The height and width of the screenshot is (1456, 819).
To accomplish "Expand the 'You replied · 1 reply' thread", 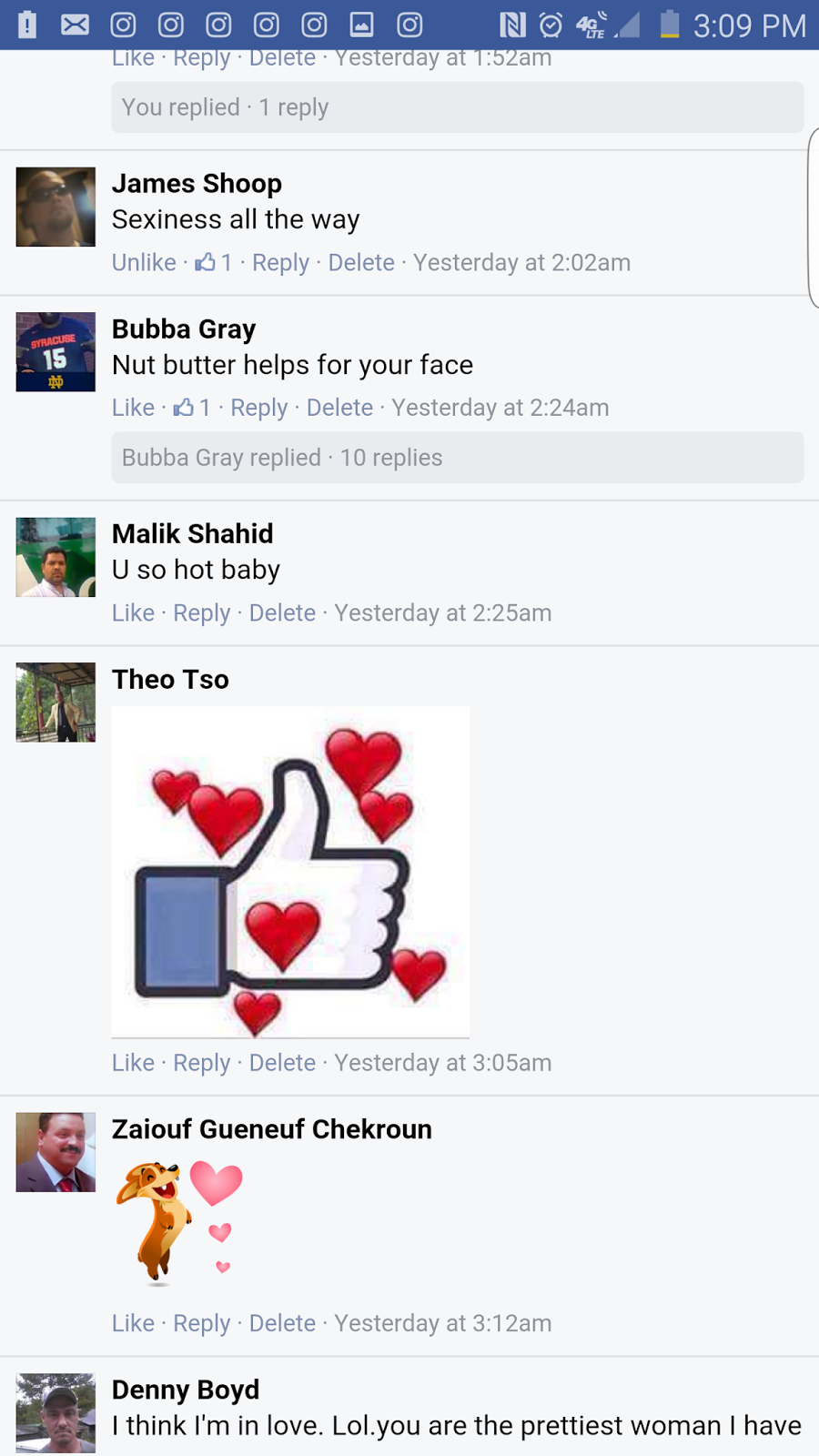I will click(x=458, y=107).
